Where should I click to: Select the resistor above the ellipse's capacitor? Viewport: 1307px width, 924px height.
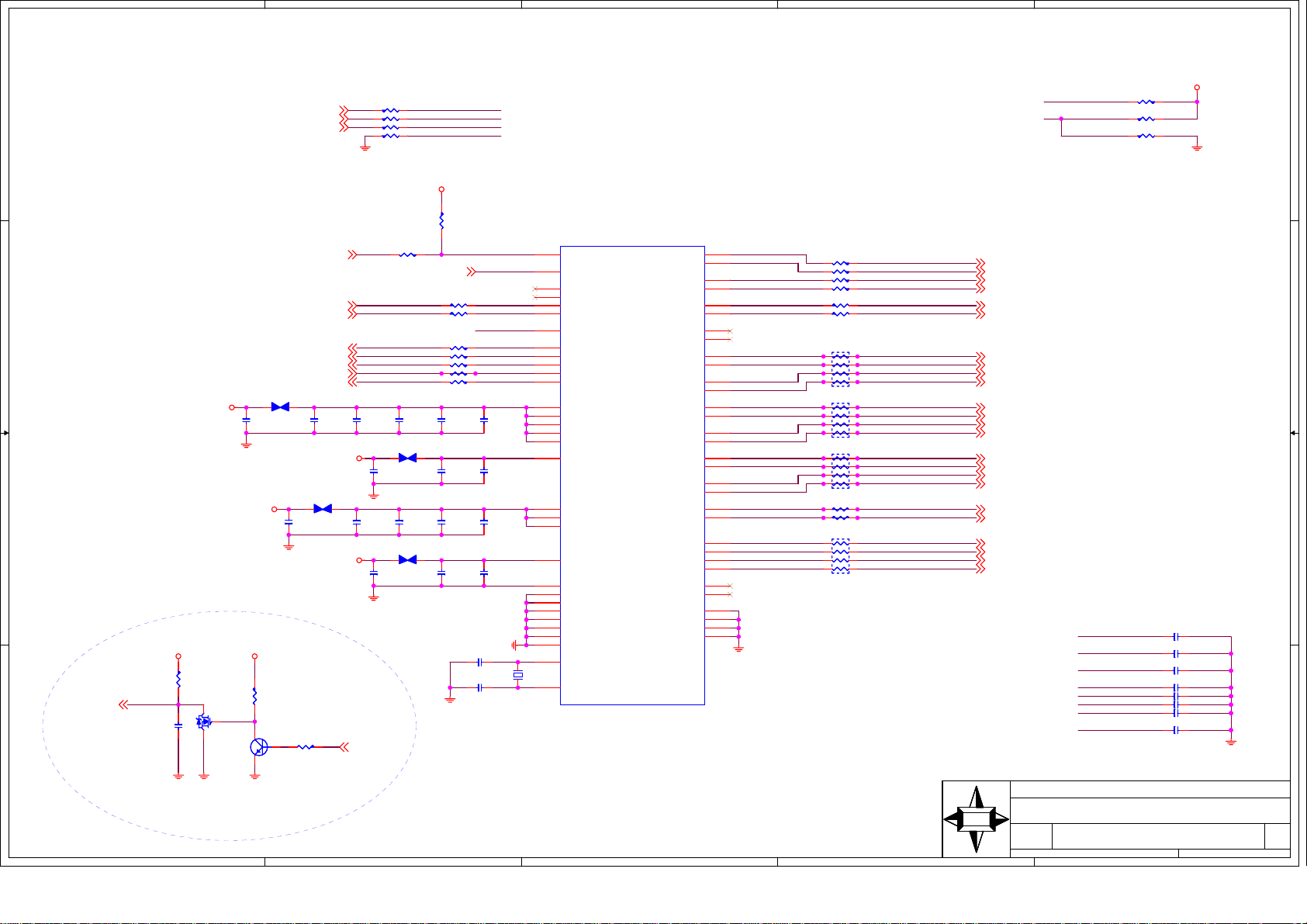tap(178, 679)
